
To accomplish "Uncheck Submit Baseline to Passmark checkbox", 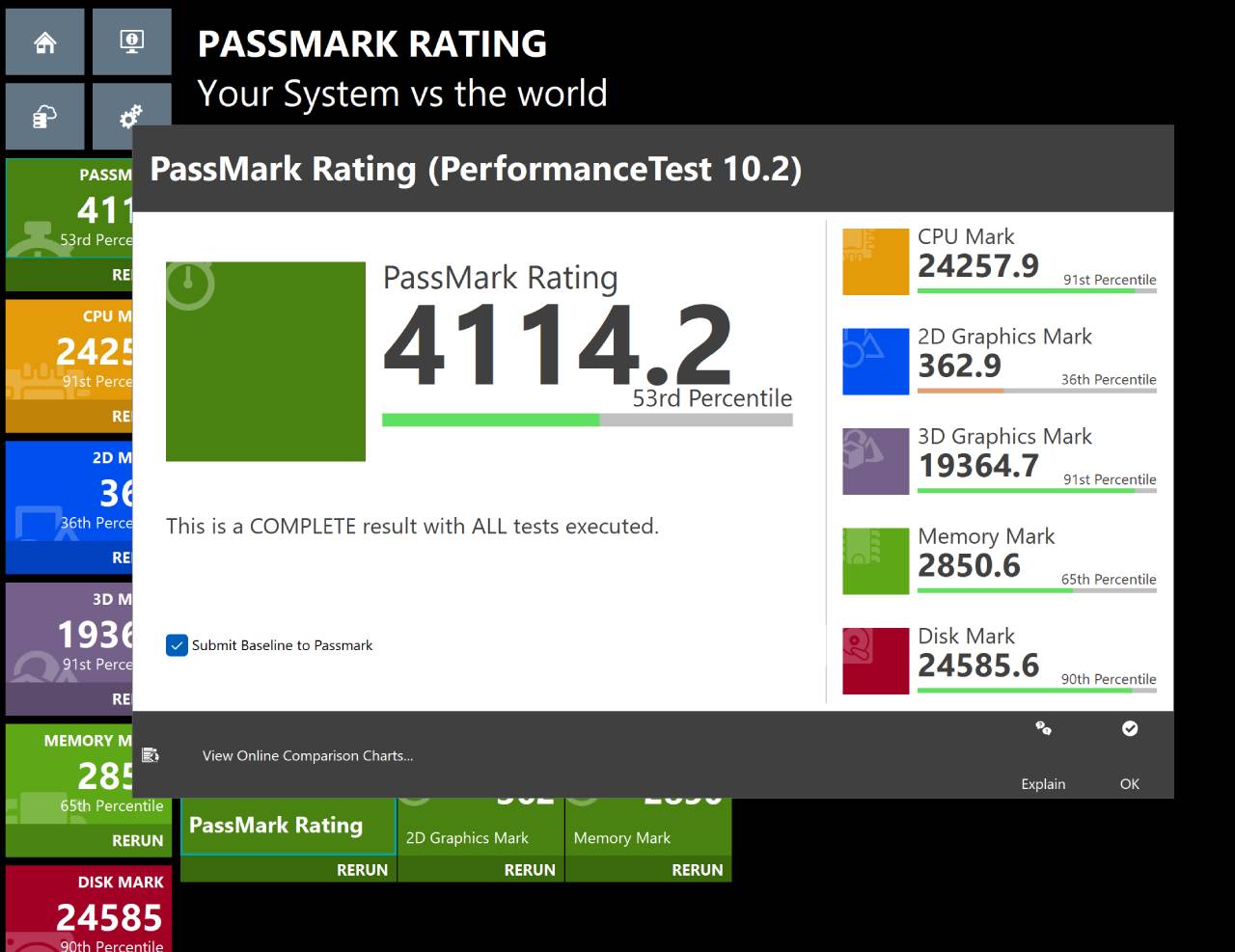I will click(177, 645).
